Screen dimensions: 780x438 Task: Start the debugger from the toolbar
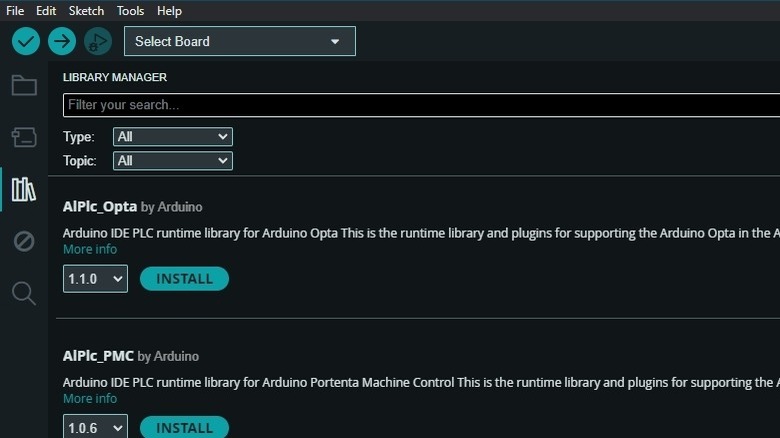97,41
